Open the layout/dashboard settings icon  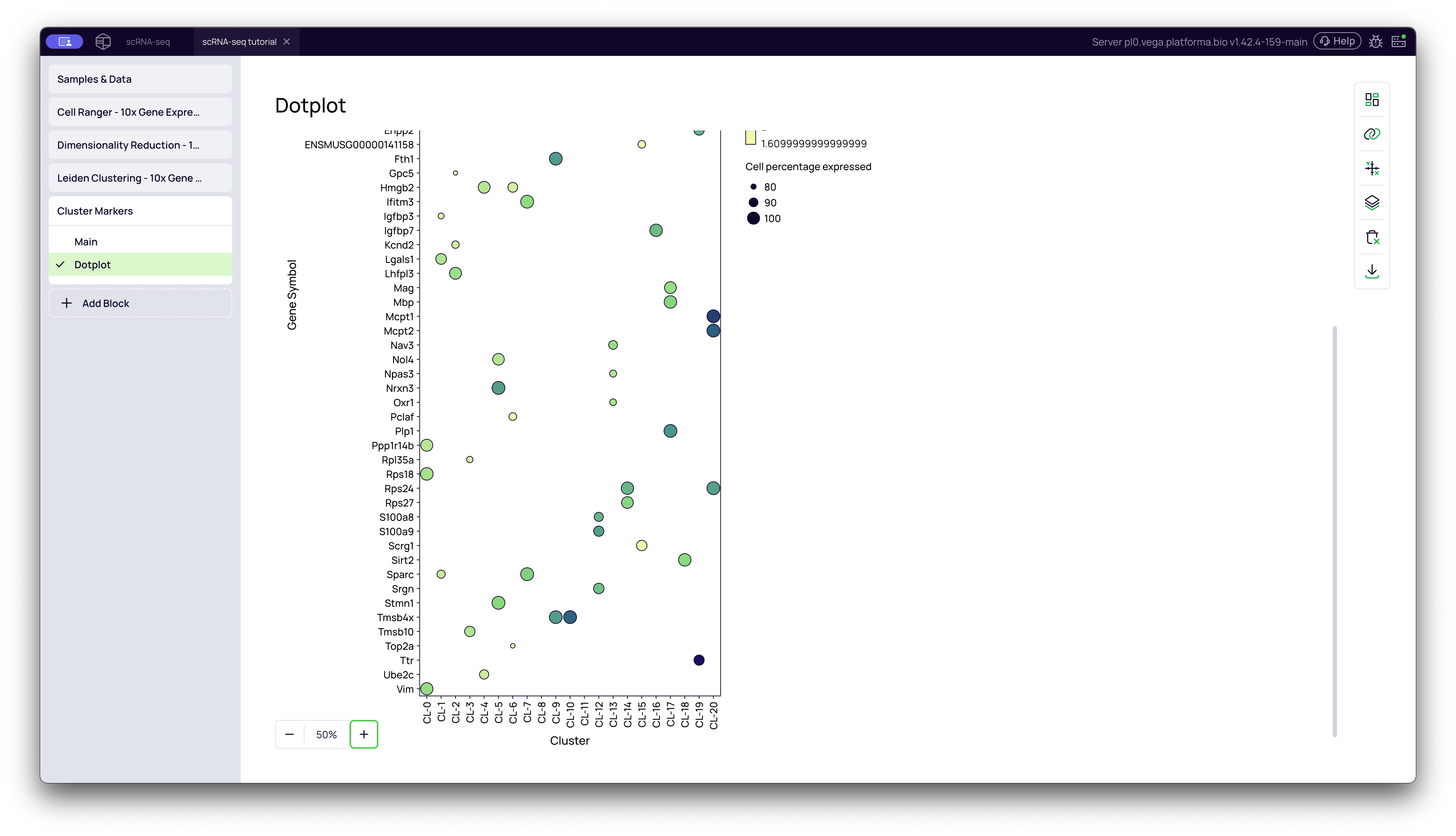1373,99
